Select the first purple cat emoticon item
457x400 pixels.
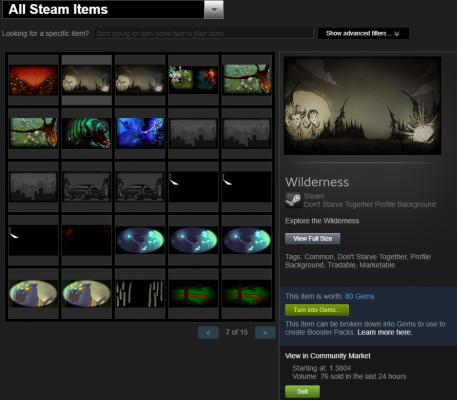[33, 293]
